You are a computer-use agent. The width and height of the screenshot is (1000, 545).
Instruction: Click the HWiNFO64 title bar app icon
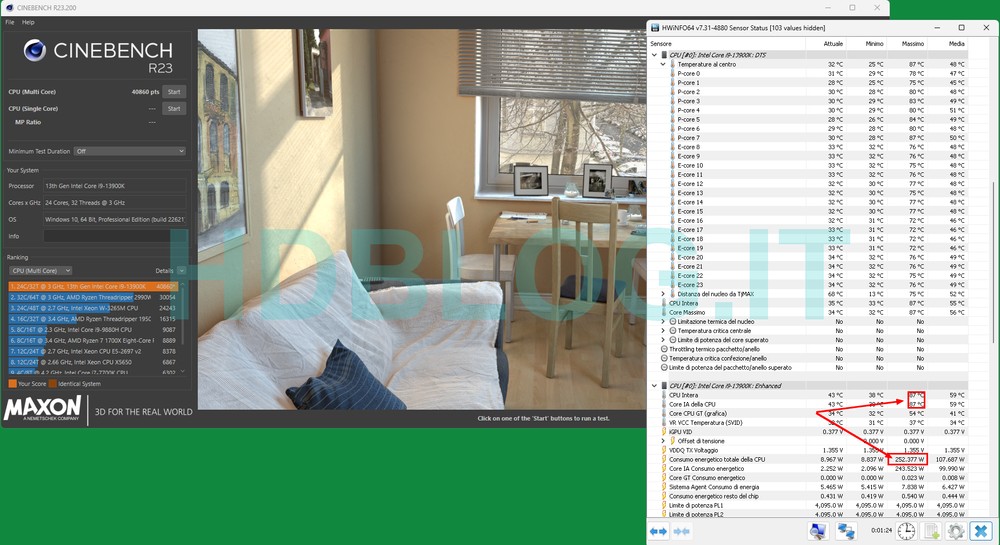pyautogui.click(x=655, y=28)
